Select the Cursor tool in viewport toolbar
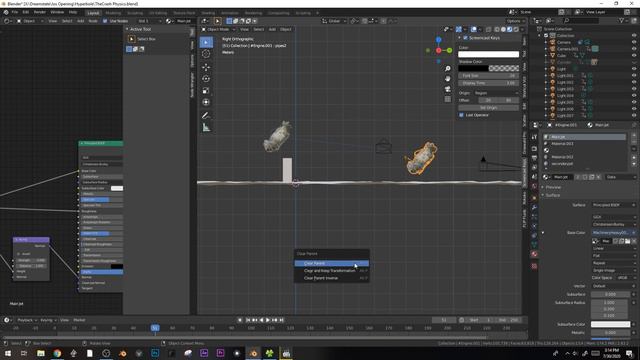The width and height of the screenshot is (640, 360). (206, 54)
